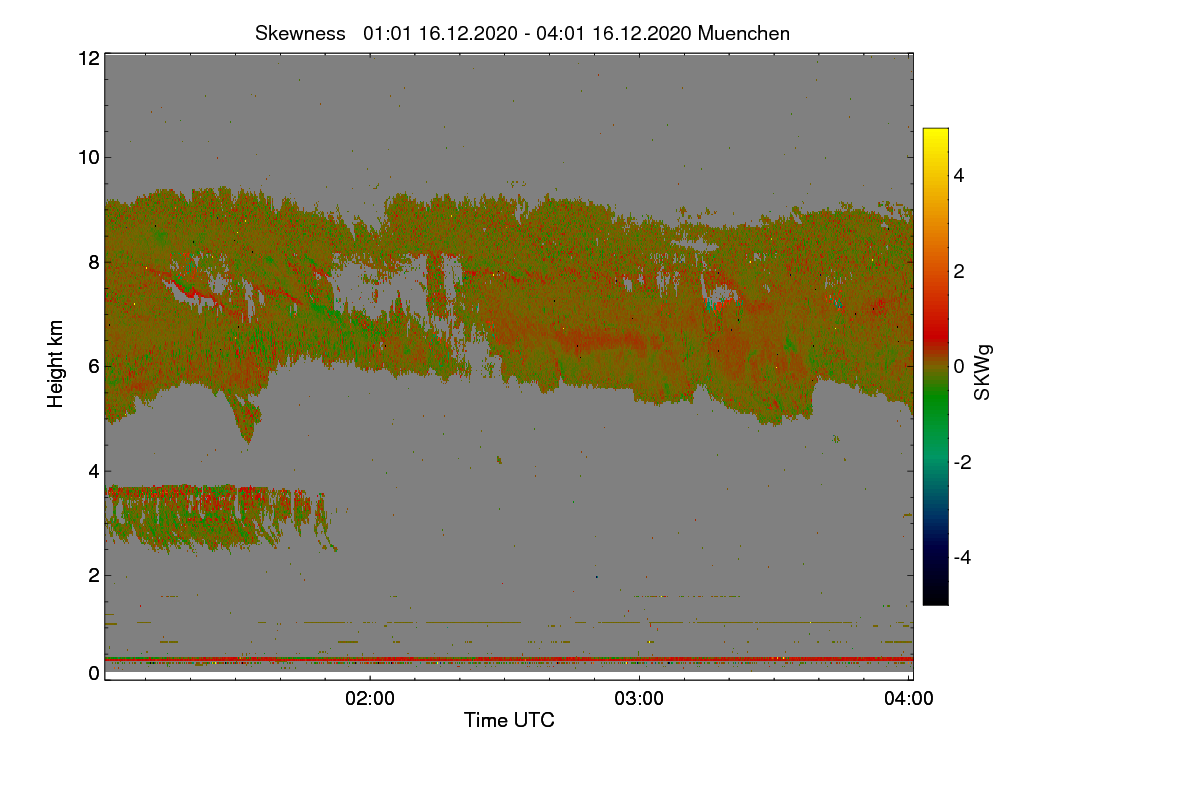Screen dimensions: 1200x800
Task: Click the y-axis tick label 8
Action: point(94,262)
